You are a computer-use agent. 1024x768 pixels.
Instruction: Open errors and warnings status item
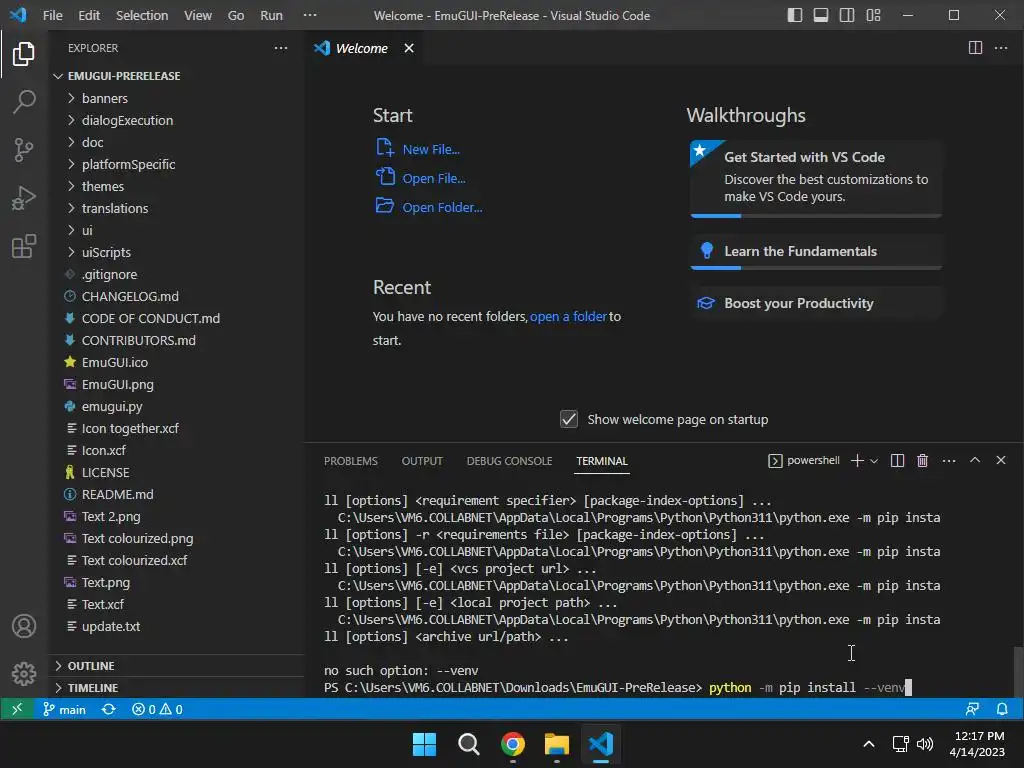(x=157, y=709)
